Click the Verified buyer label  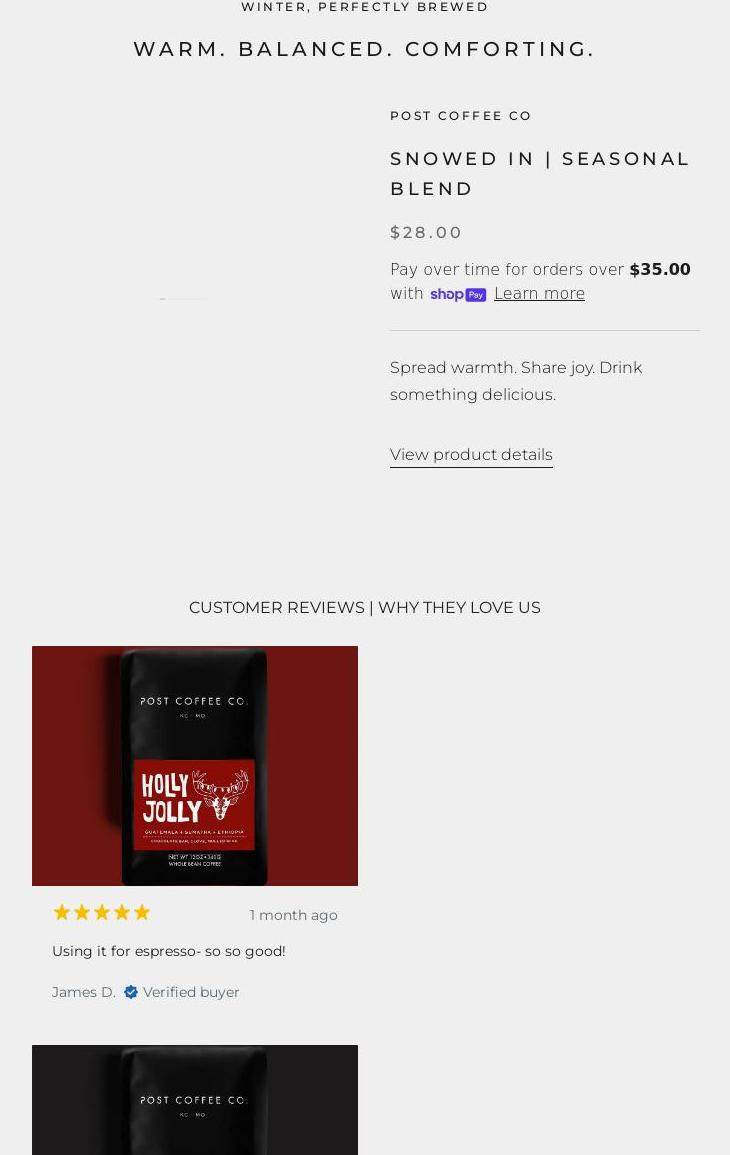tap(191, 992)
